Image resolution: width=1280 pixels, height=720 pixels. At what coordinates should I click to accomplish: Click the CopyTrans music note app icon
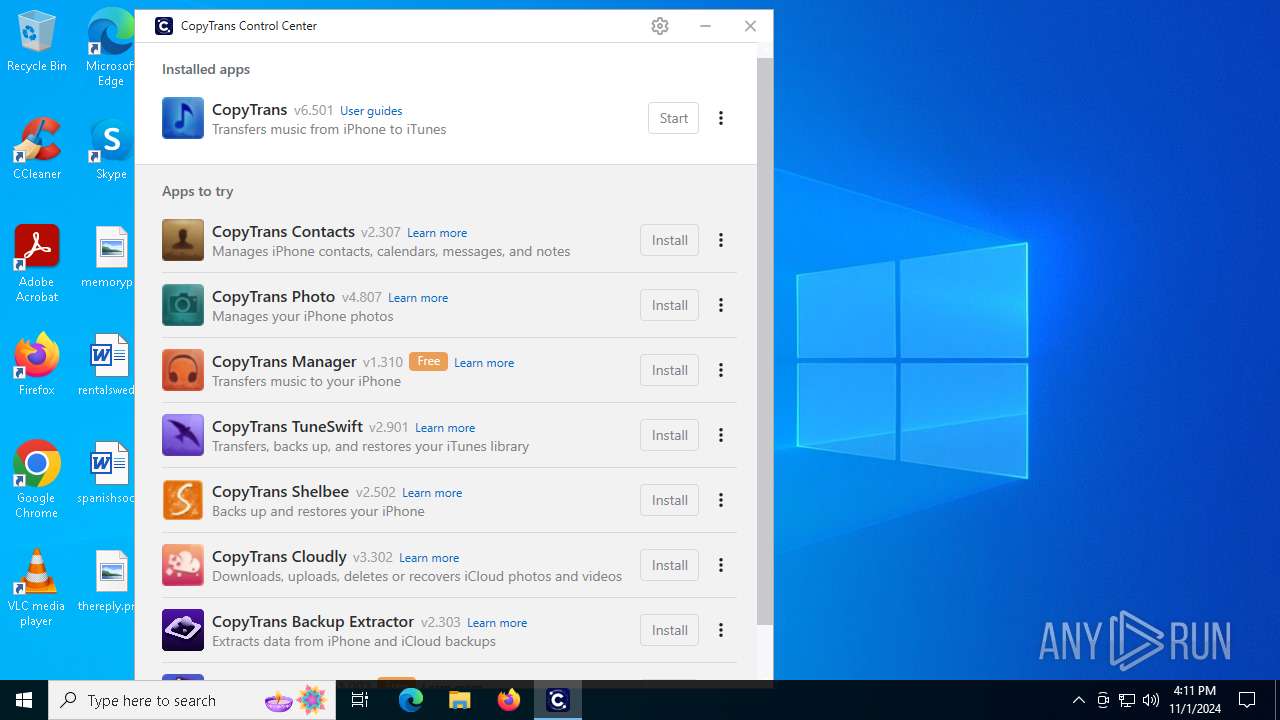click(x=183, y=118)
